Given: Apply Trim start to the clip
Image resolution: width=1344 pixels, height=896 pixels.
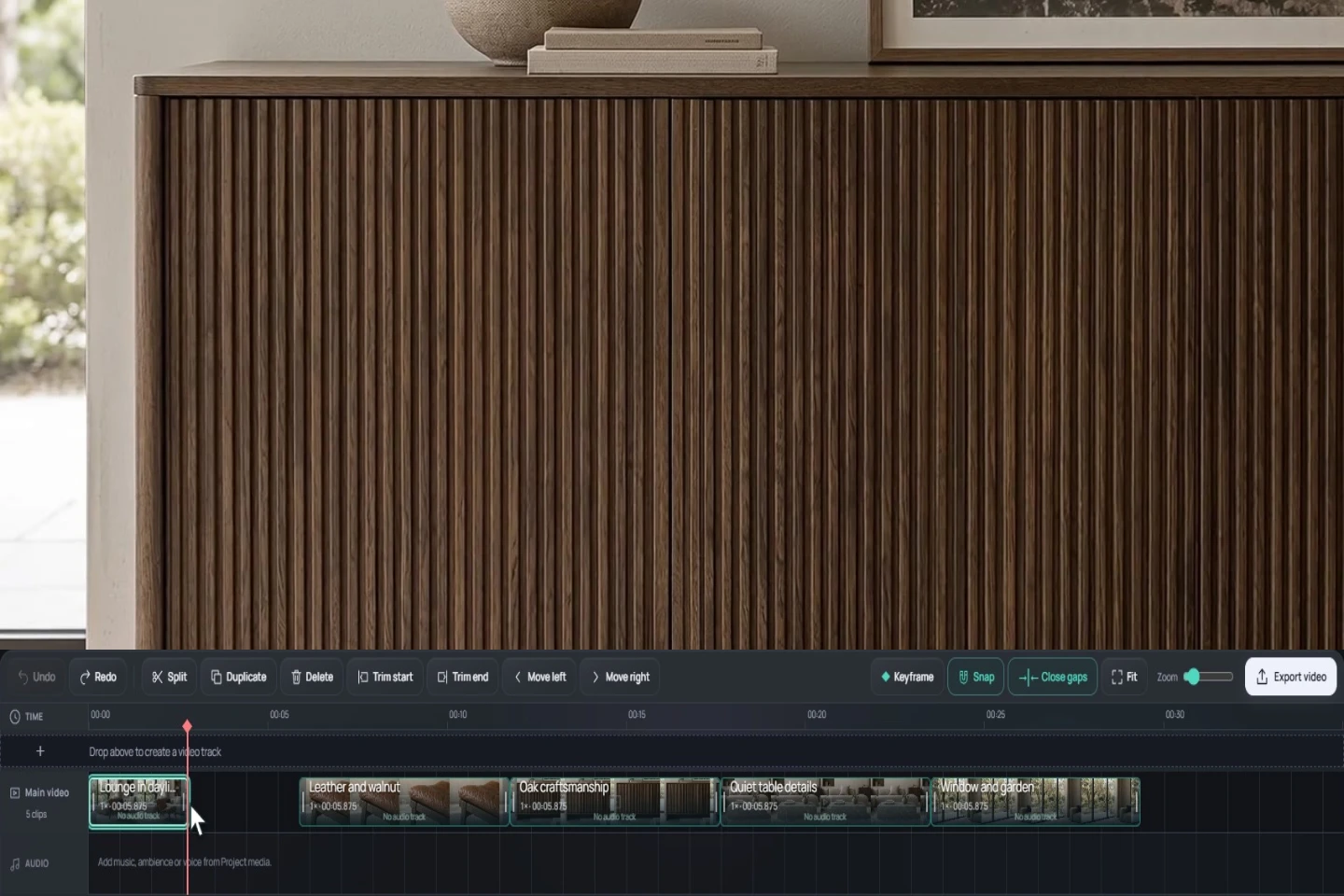Looking at the screenshot, I should pyautogui.click(x=385, y=677).
